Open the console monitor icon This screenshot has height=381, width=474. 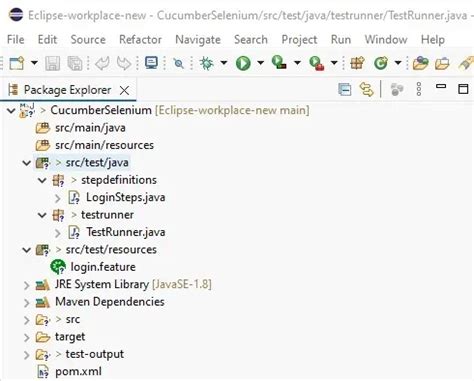pos(152,63)
